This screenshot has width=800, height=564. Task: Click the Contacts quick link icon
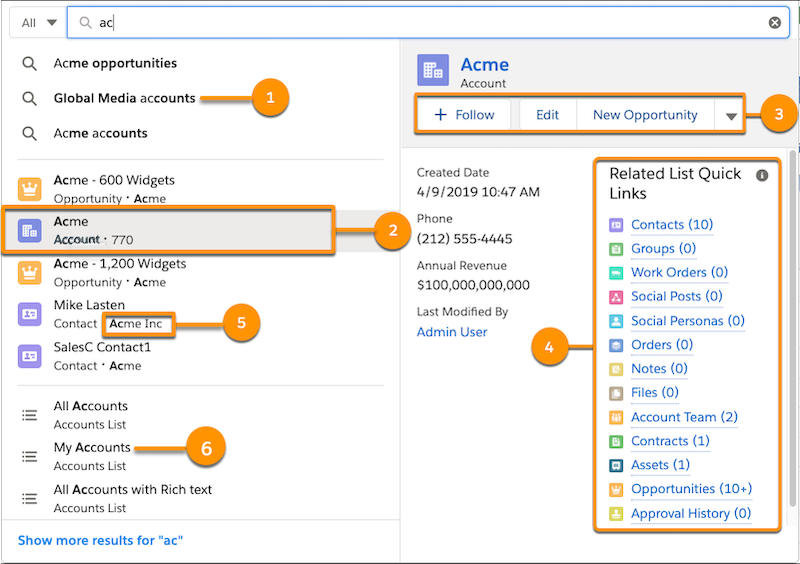616,225
